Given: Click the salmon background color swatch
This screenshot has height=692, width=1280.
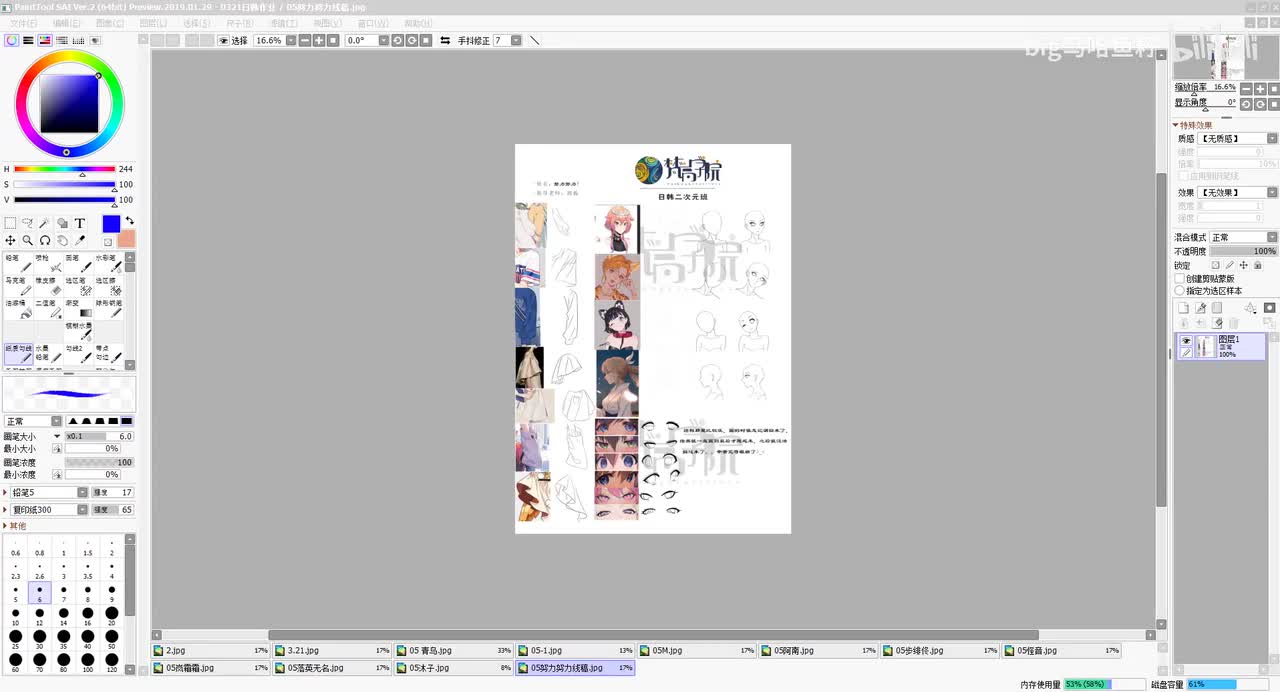Looking at the screenshot, I should tap(126, 240).
